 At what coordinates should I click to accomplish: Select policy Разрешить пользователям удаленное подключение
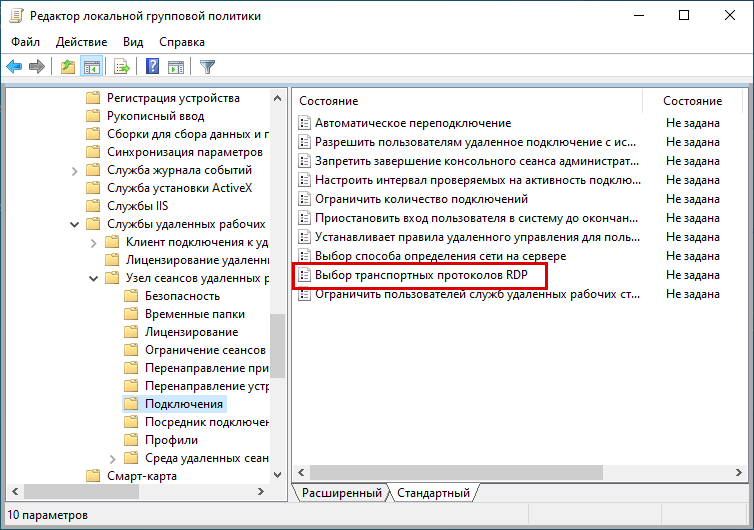coord(475,142)
